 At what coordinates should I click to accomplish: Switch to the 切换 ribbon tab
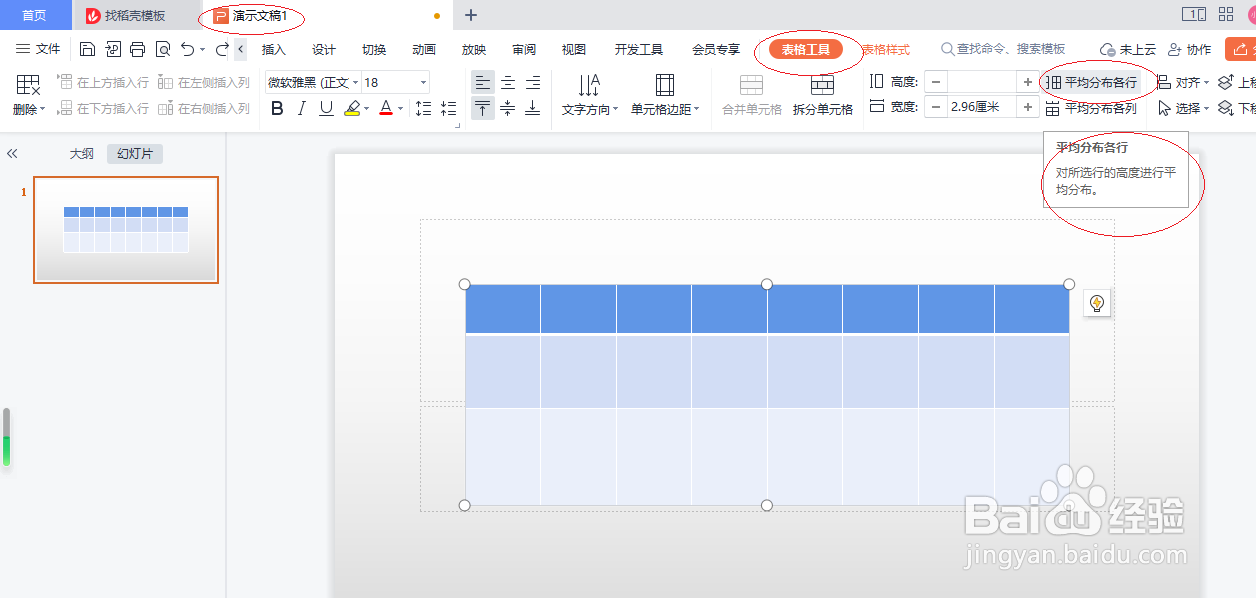coord(374,49)
